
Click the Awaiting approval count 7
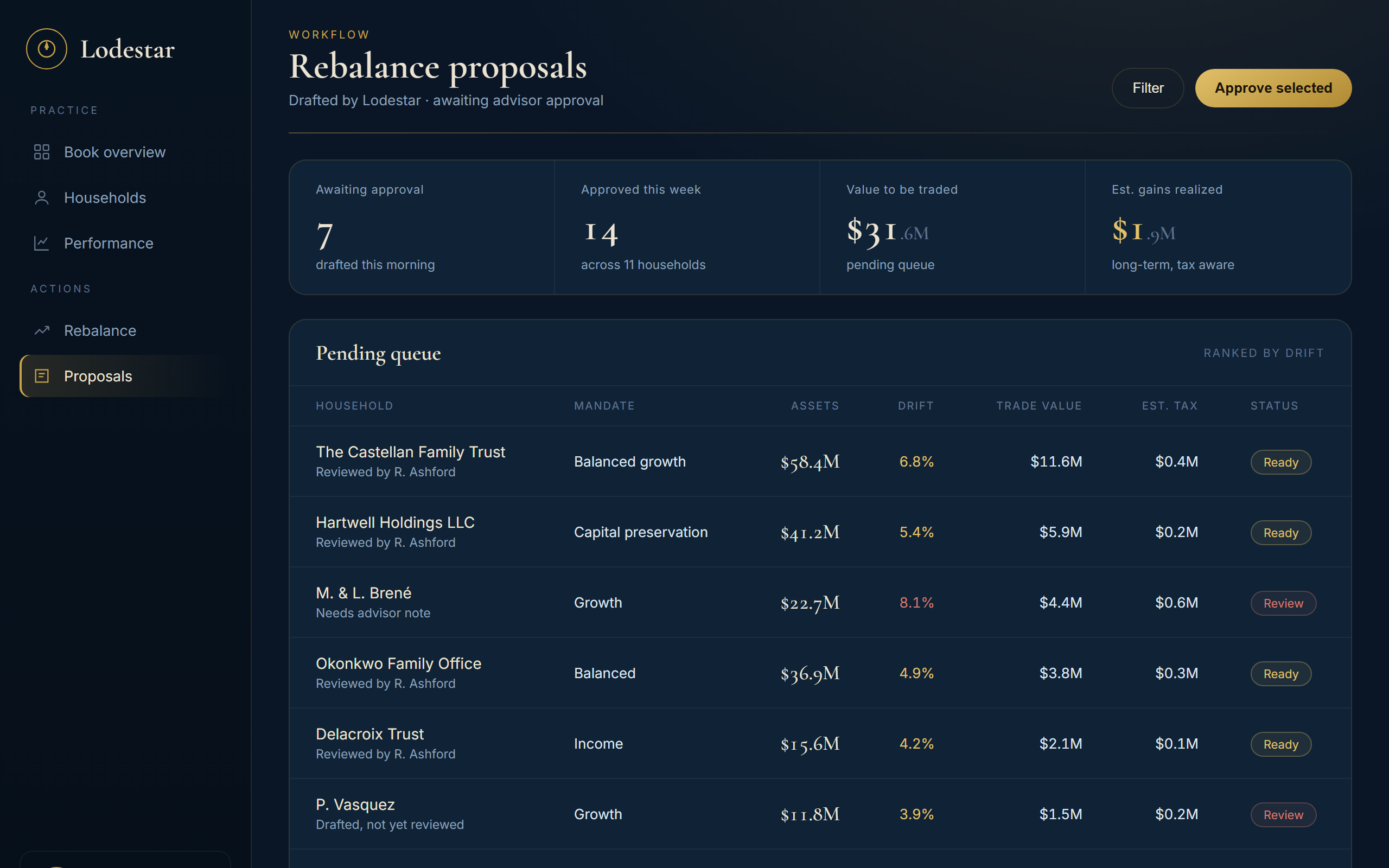(325, 234)
